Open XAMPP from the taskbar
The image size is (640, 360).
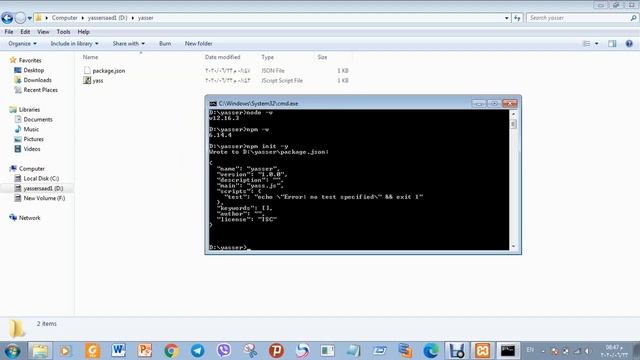coord(482,351)
